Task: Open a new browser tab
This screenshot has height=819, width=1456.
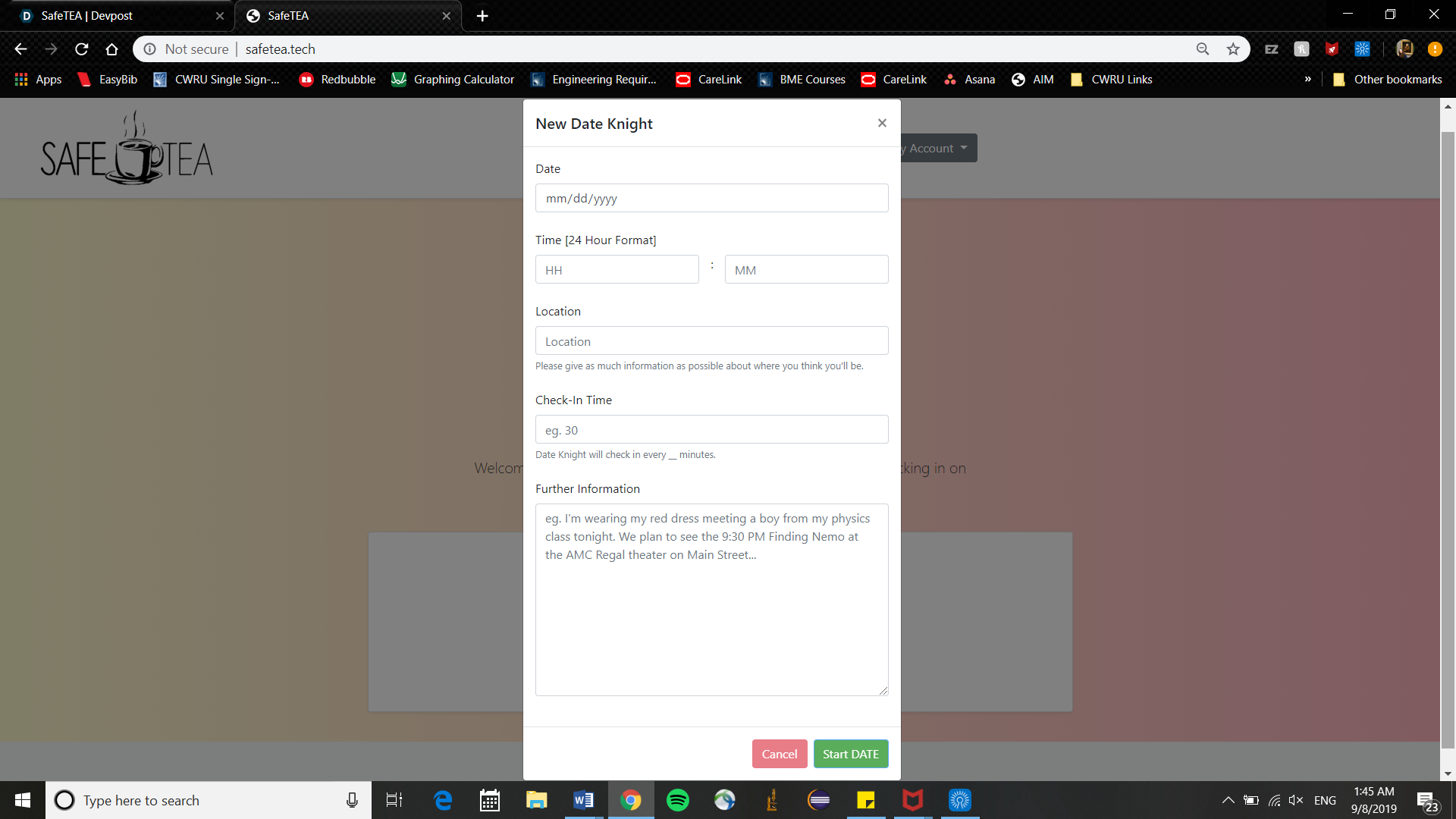Action: tap(482, 16)
